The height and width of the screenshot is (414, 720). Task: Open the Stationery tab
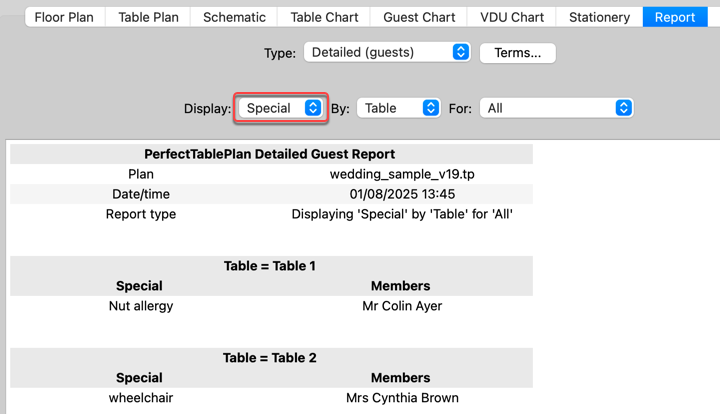599,17
